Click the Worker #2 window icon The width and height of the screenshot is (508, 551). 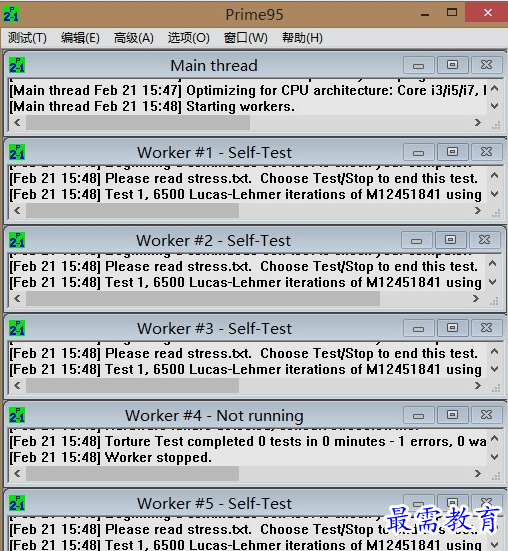point(17,240)
